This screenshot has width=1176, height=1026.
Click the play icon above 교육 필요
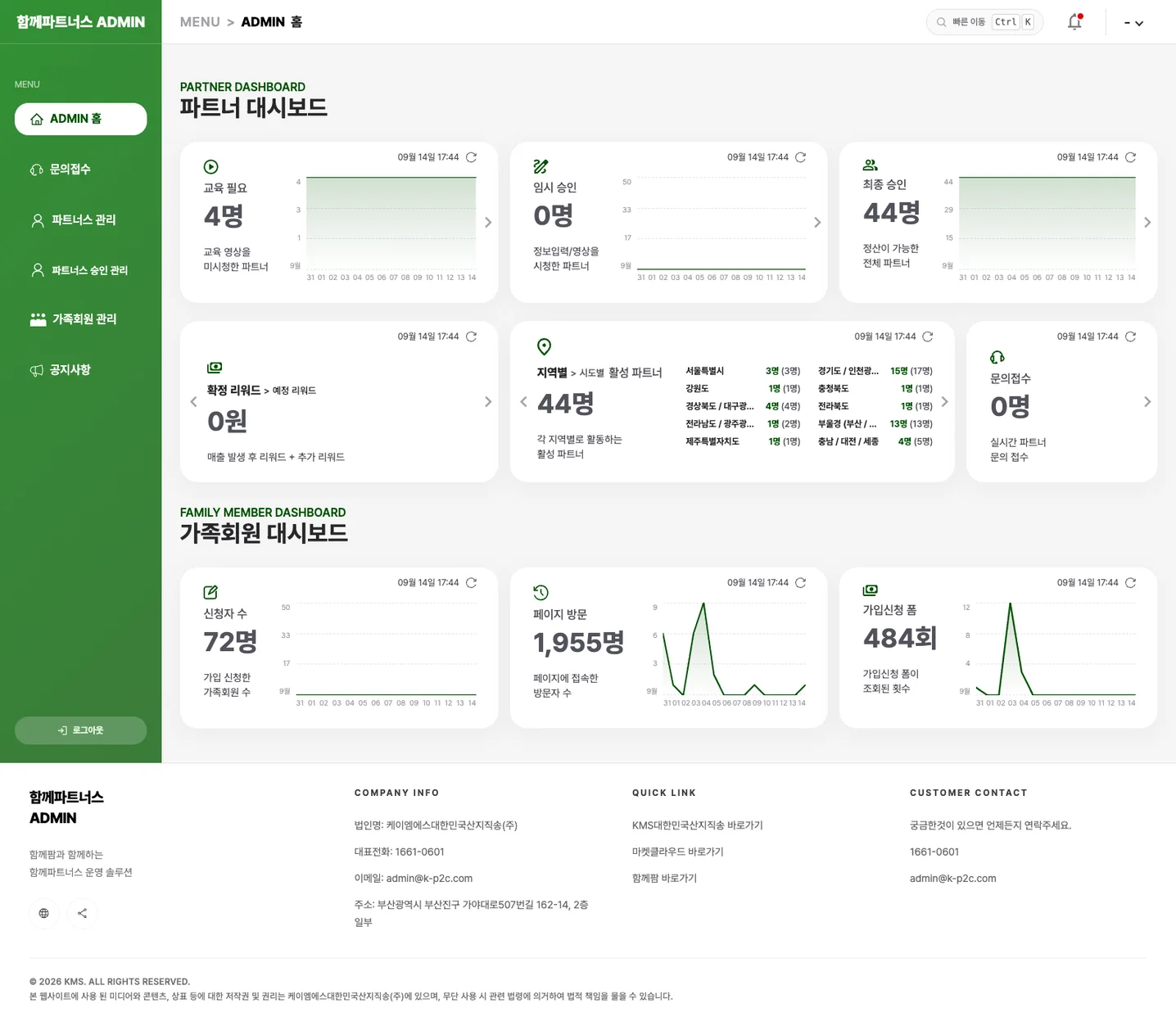210,166
